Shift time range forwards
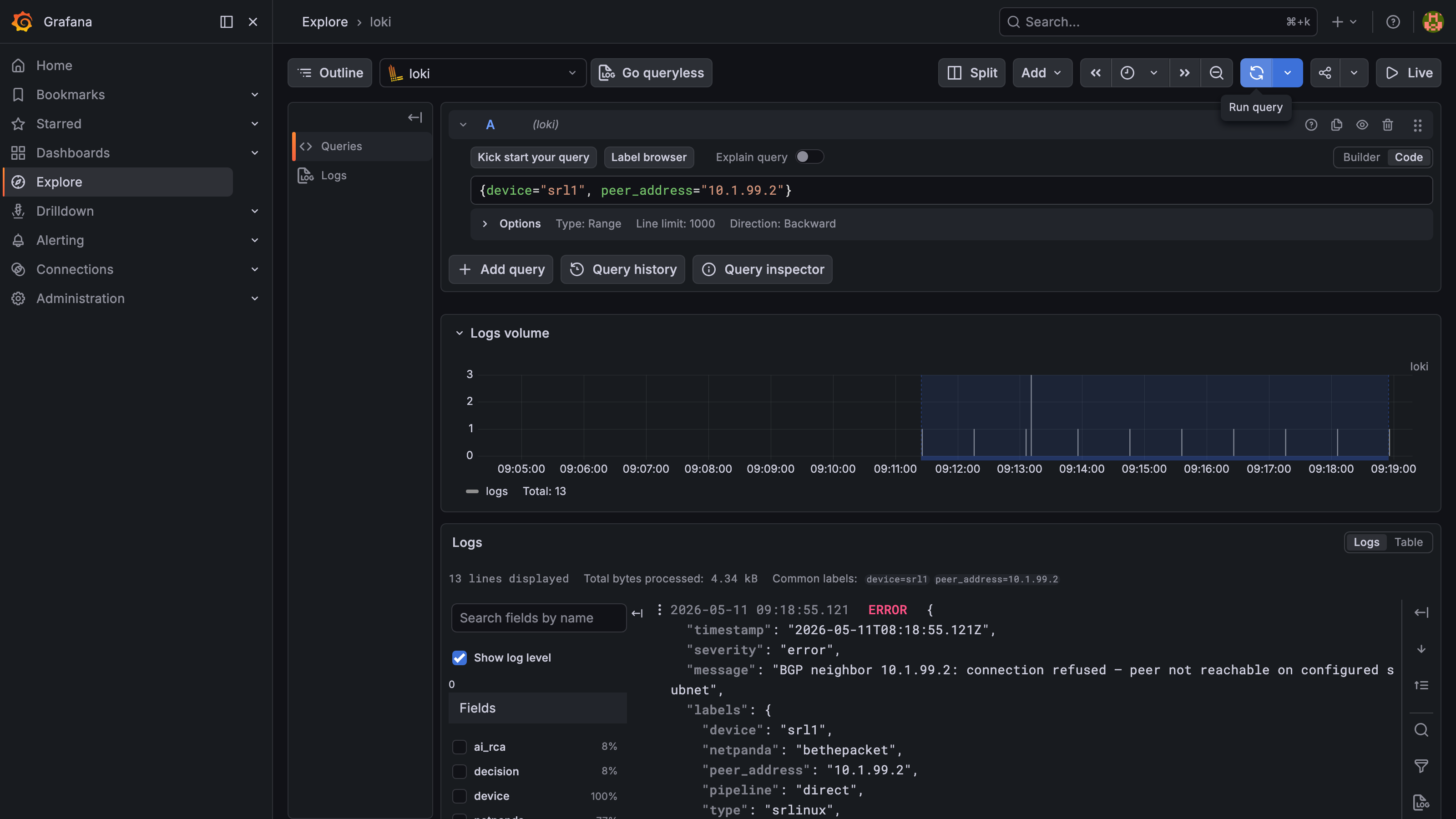Screen dimensions: 1456x819 point(1185,73)
